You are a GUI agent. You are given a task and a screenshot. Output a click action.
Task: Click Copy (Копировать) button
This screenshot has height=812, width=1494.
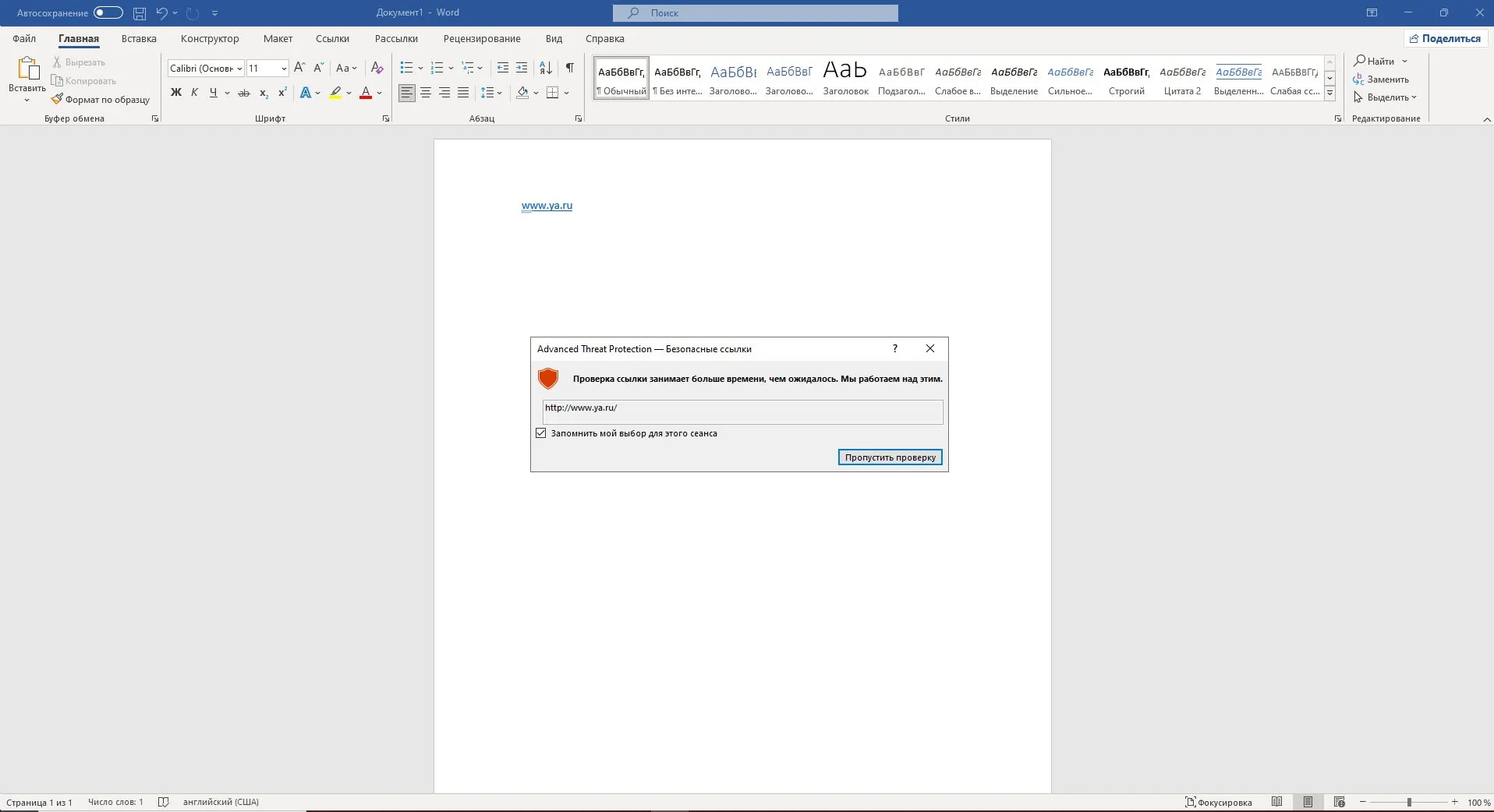pyautogui.click(x=83, y=81)
